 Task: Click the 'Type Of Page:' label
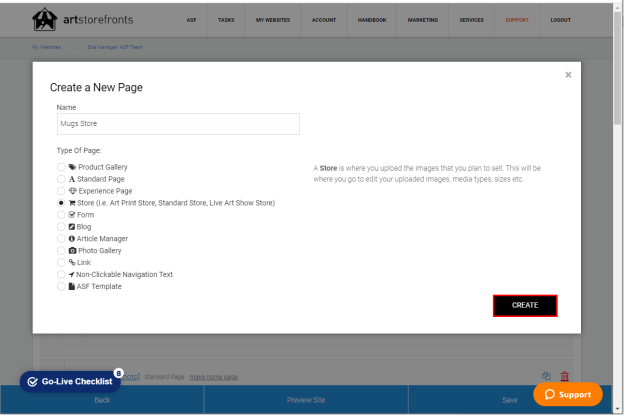click(79, 150)
